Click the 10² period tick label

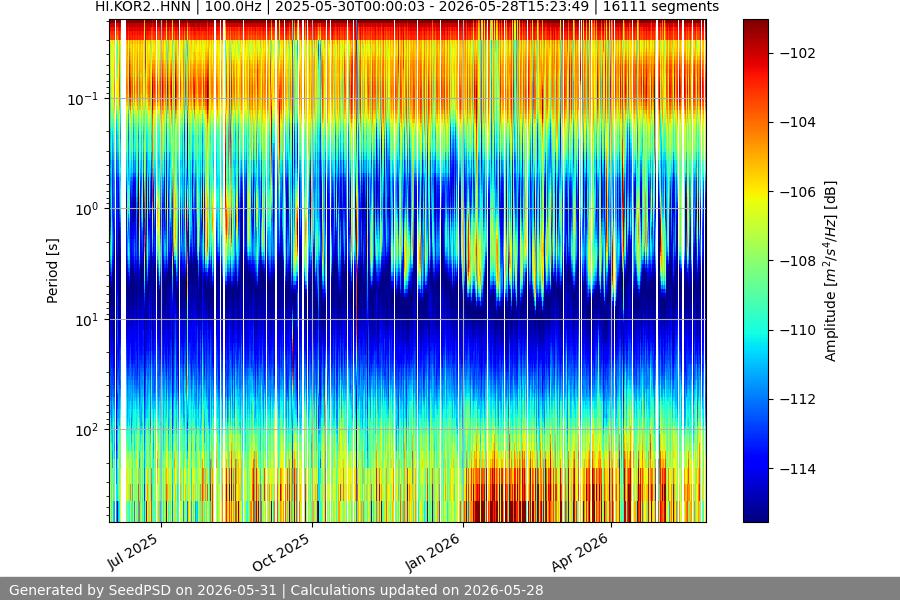tap(86, 430)
